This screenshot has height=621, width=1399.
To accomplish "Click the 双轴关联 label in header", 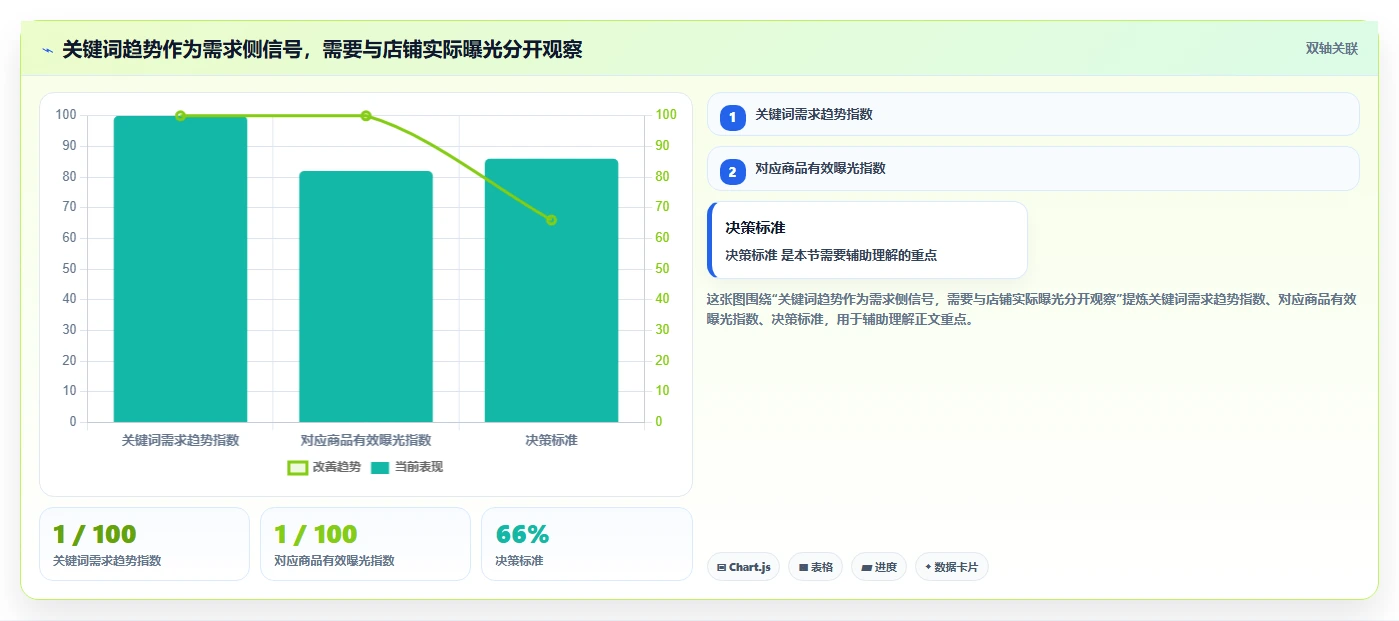I will coord(1331,48).
